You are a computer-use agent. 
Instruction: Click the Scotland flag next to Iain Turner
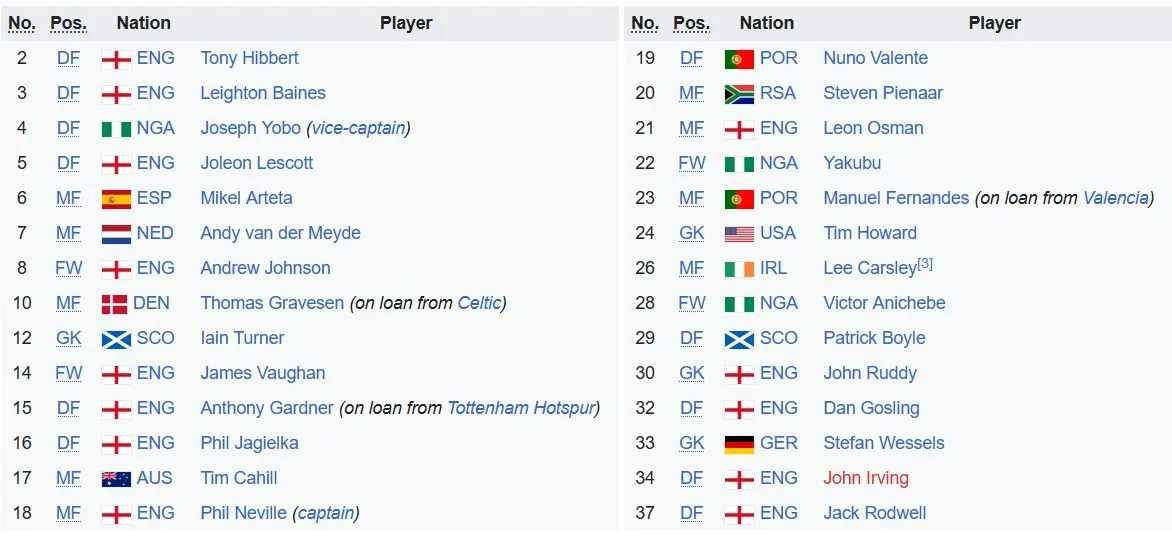pyautogui.click(x=116, y=338)
